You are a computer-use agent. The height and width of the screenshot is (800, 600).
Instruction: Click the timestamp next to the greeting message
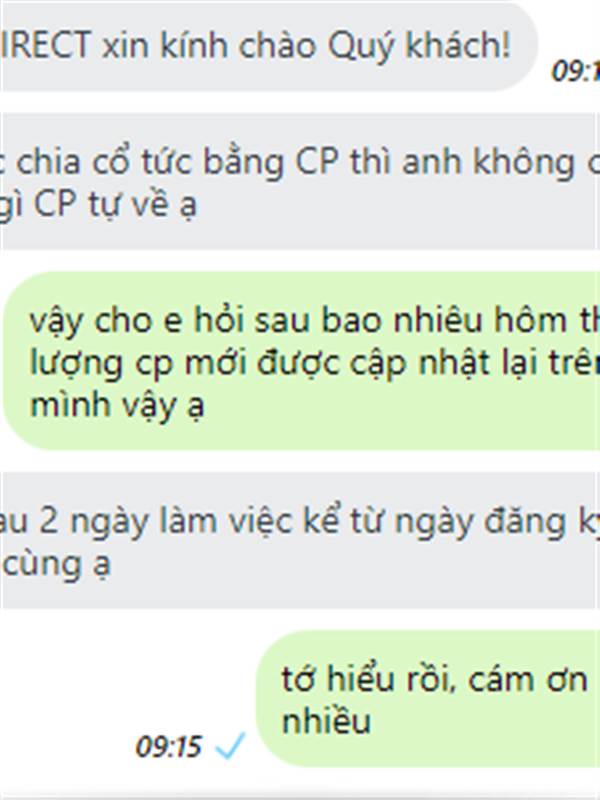[576, 70]
